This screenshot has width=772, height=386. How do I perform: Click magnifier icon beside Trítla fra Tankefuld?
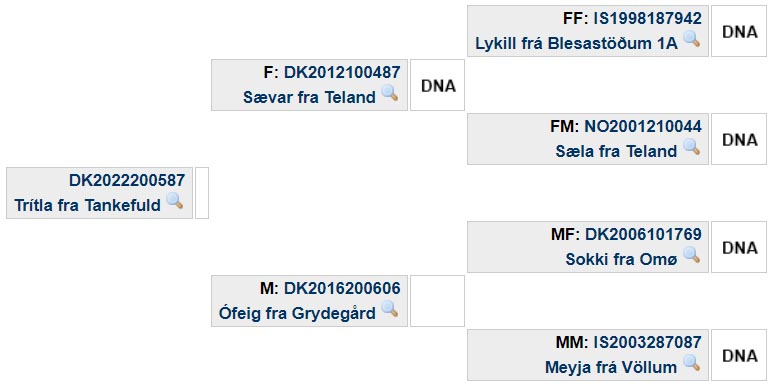tap(175, 200)
